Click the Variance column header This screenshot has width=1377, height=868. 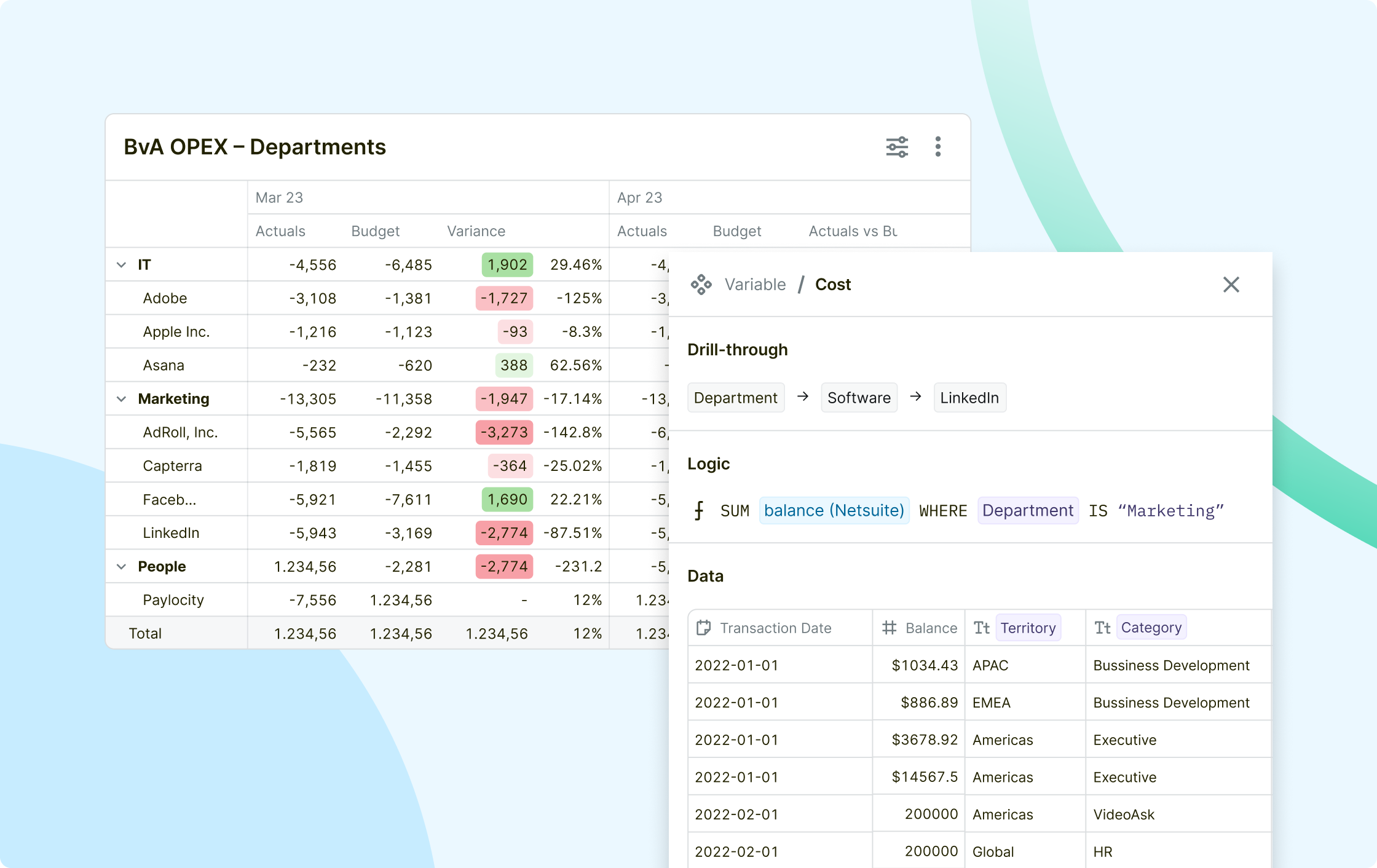point(476,231)
